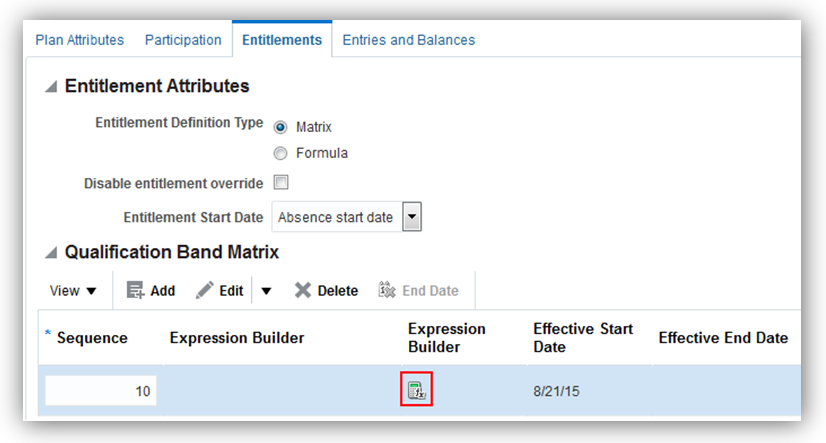
Task: Switch to the Participation tab
Action: (x=183, y=40)
